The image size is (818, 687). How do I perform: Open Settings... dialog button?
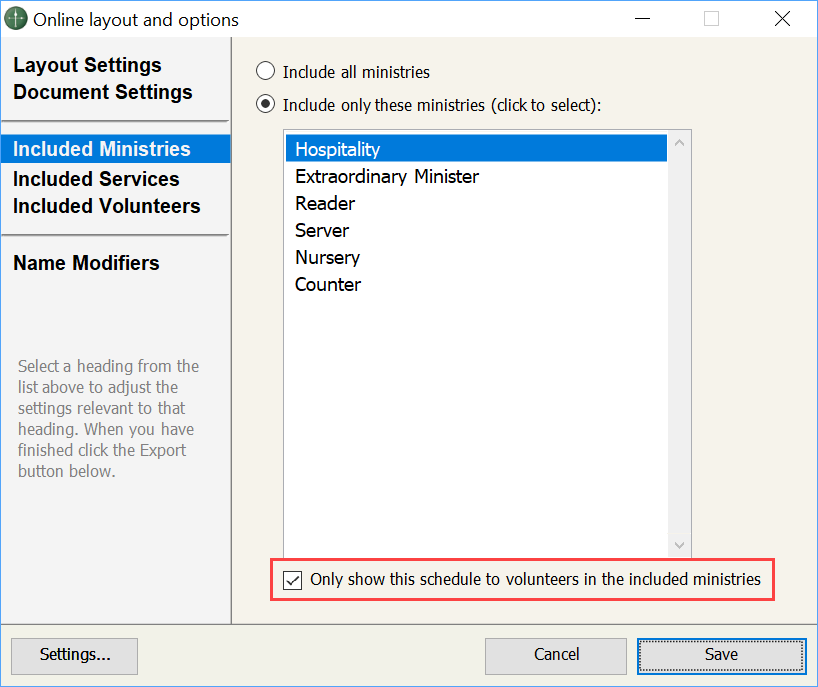coord(75,655)
